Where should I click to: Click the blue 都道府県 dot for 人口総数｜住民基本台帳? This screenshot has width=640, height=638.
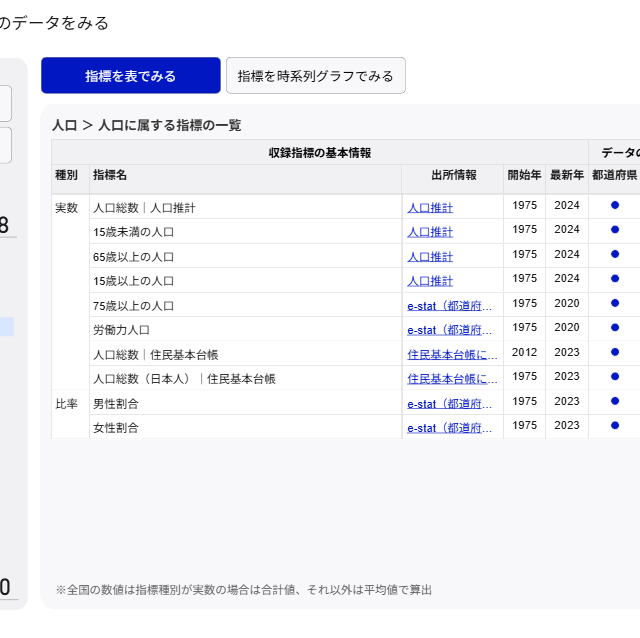click(x=615, y=352)
